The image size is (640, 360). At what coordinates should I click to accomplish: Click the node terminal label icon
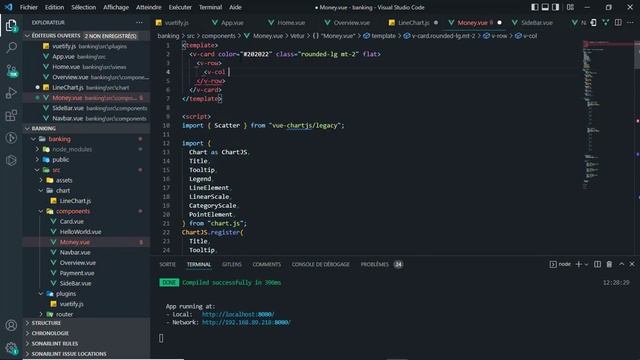click(x=560, y=264)
